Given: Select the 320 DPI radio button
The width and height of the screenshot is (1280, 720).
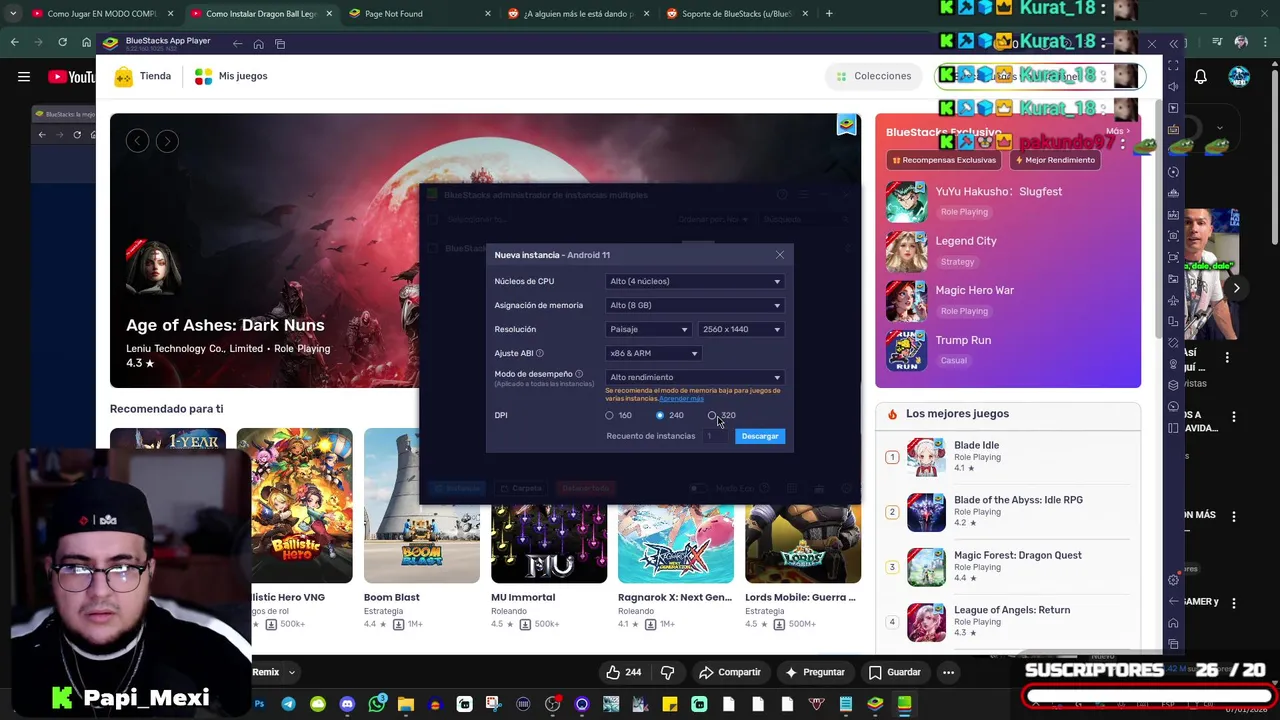Looking at the screenshot, I should point(712,415).
